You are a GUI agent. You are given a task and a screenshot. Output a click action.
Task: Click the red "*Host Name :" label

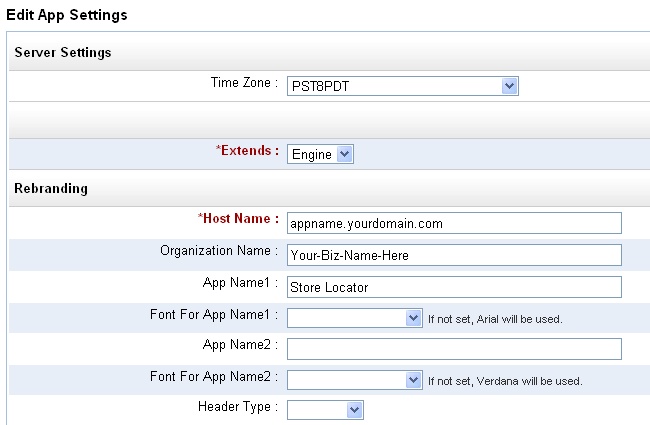238,219
